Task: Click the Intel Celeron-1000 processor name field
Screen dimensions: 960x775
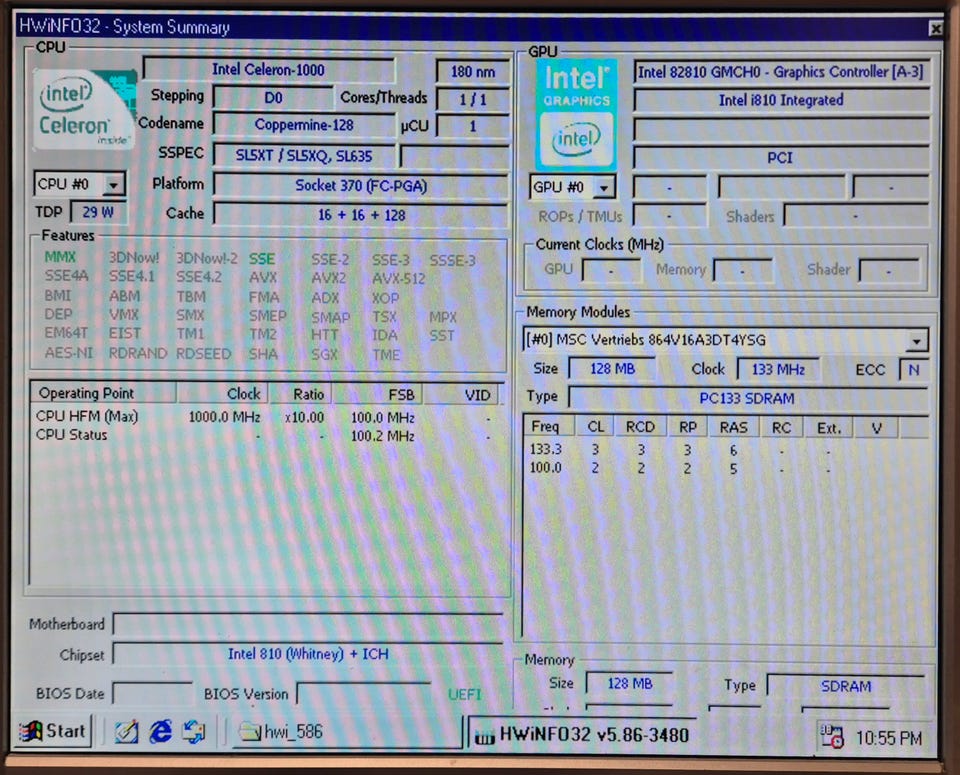Action: click(x=269, y=70)
